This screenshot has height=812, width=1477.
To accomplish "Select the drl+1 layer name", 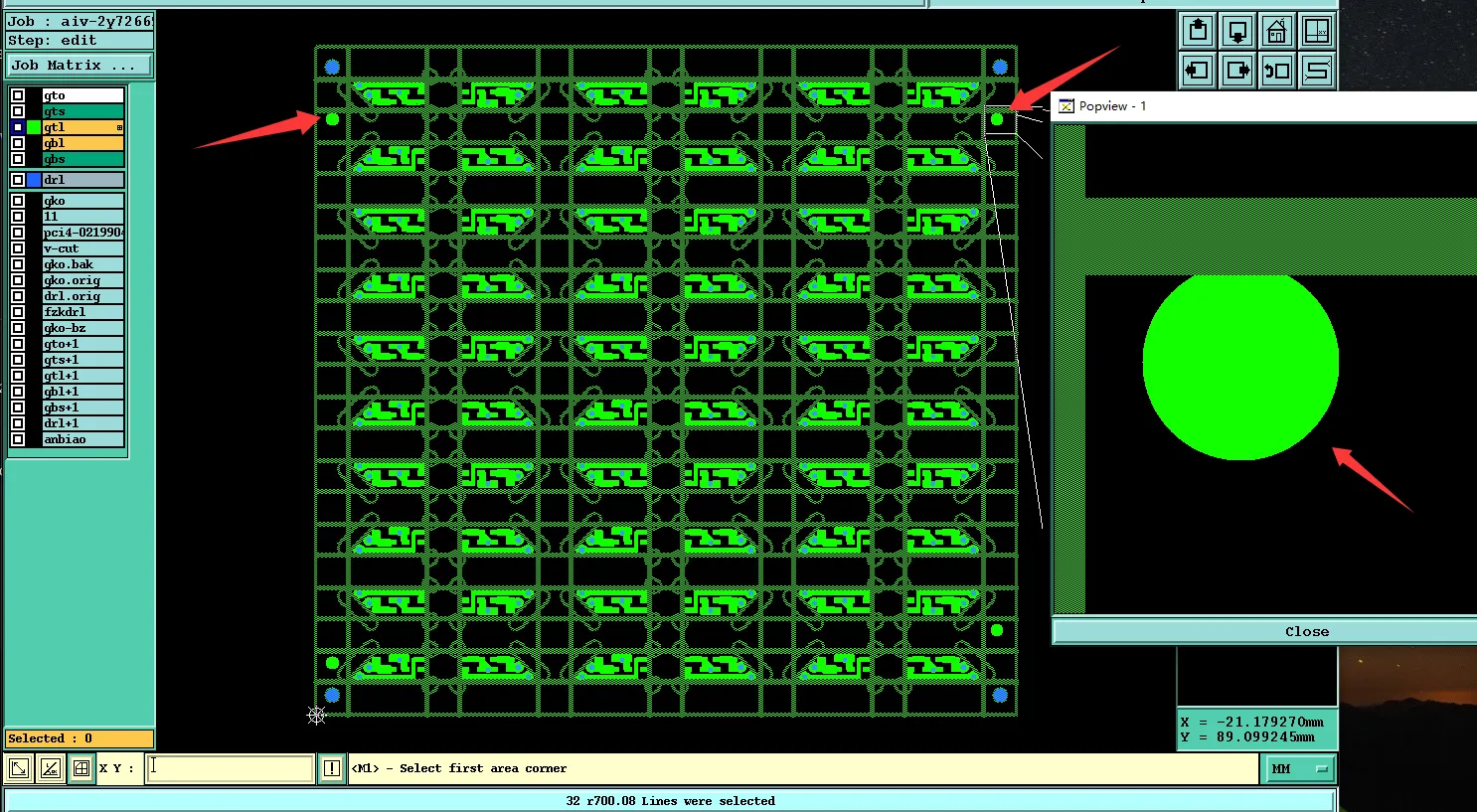I will pos(83,423).
